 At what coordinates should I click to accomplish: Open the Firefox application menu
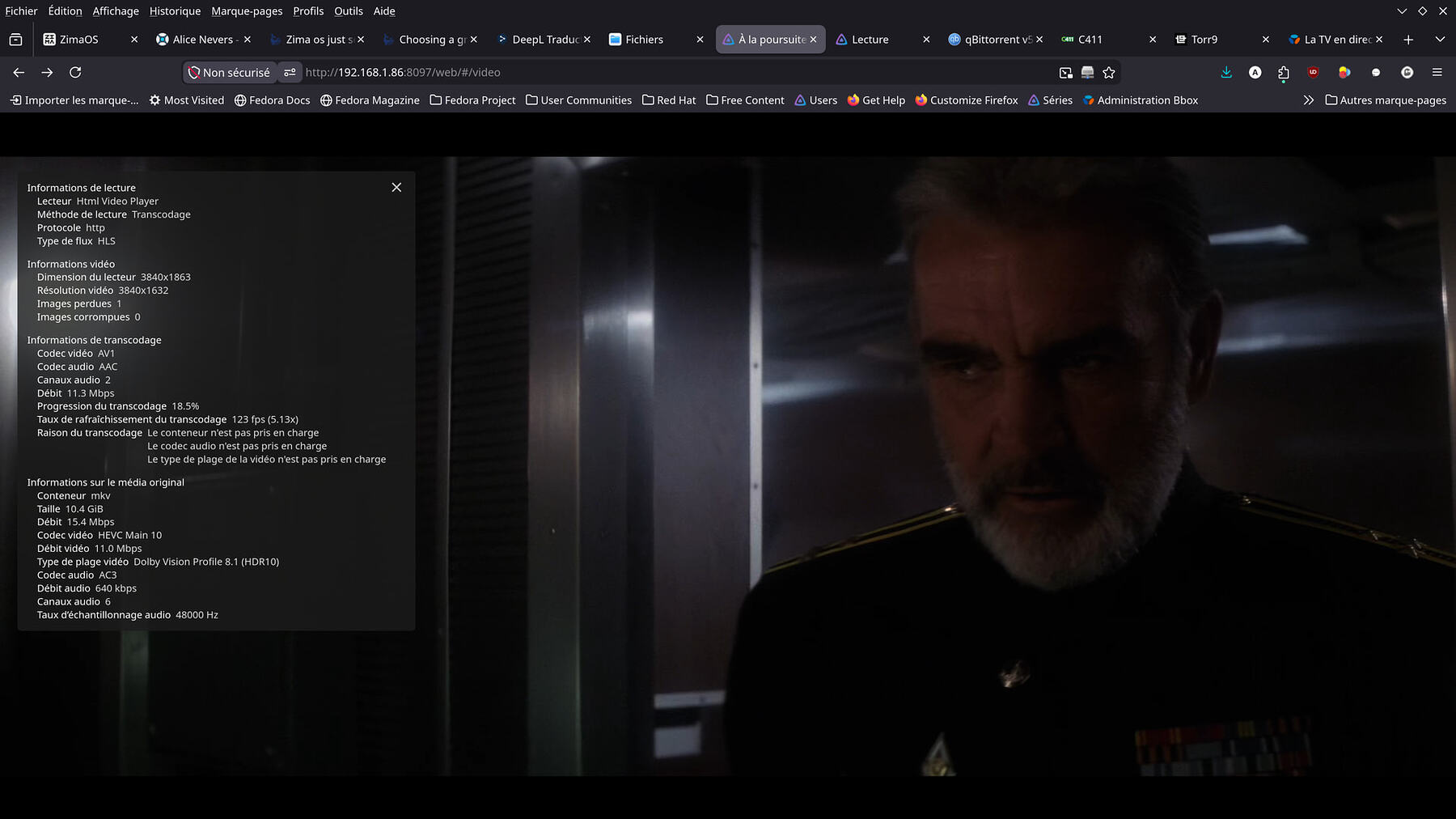[x=1437, y=73]
